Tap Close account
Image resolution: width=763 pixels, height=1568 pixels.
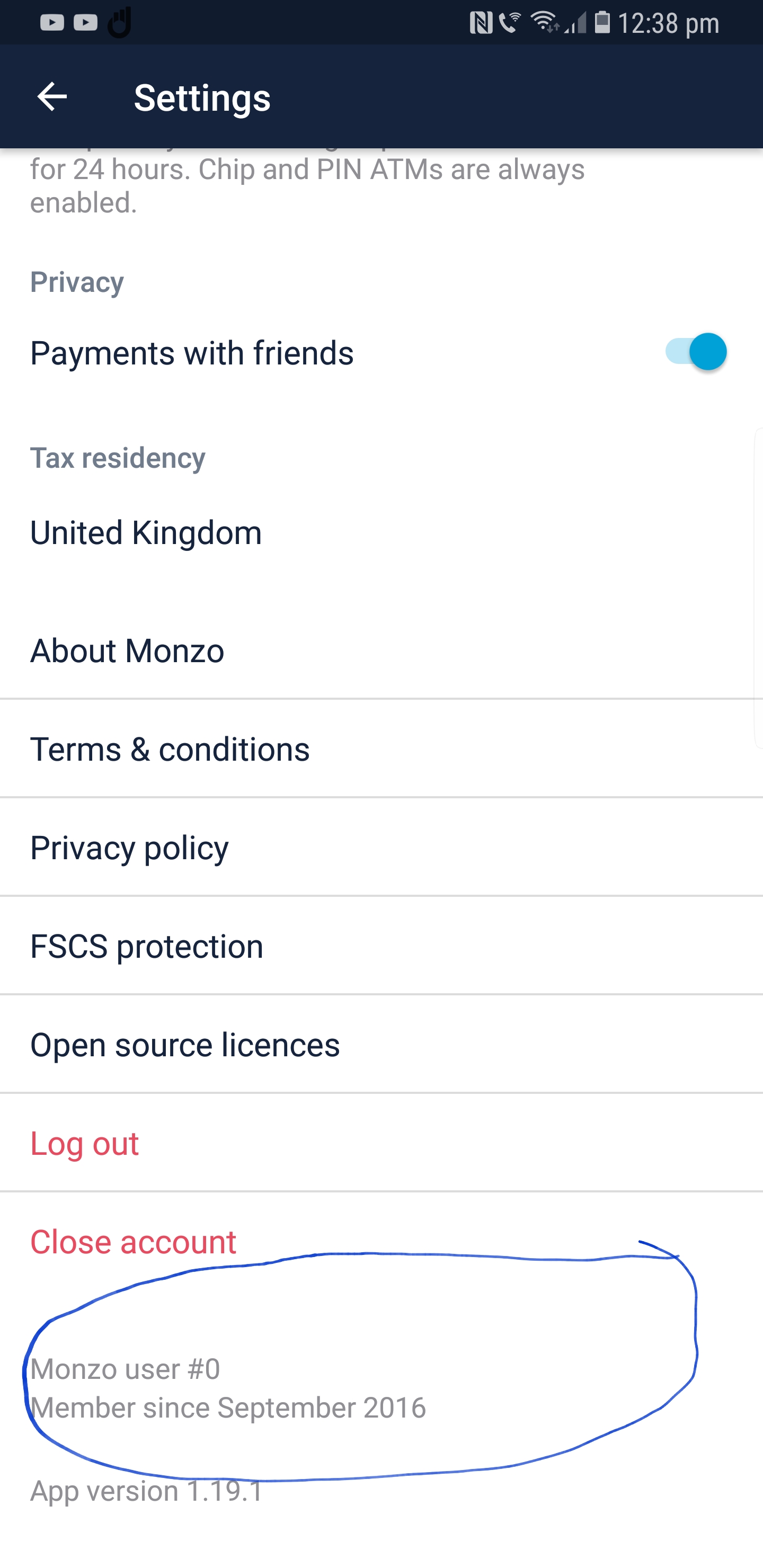(x=381, y=1242)
